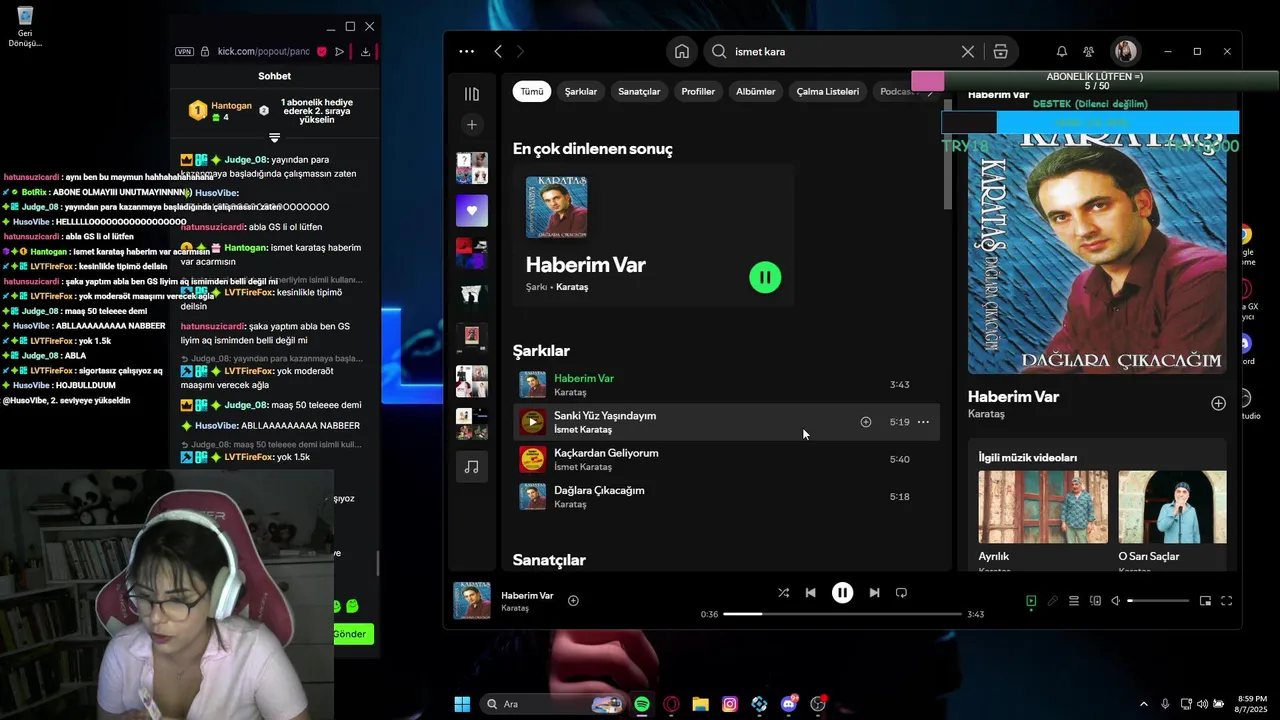Open the O Sarı Saçlar video thumbnail
The image size is (1280, 720).
[1172, 507]
